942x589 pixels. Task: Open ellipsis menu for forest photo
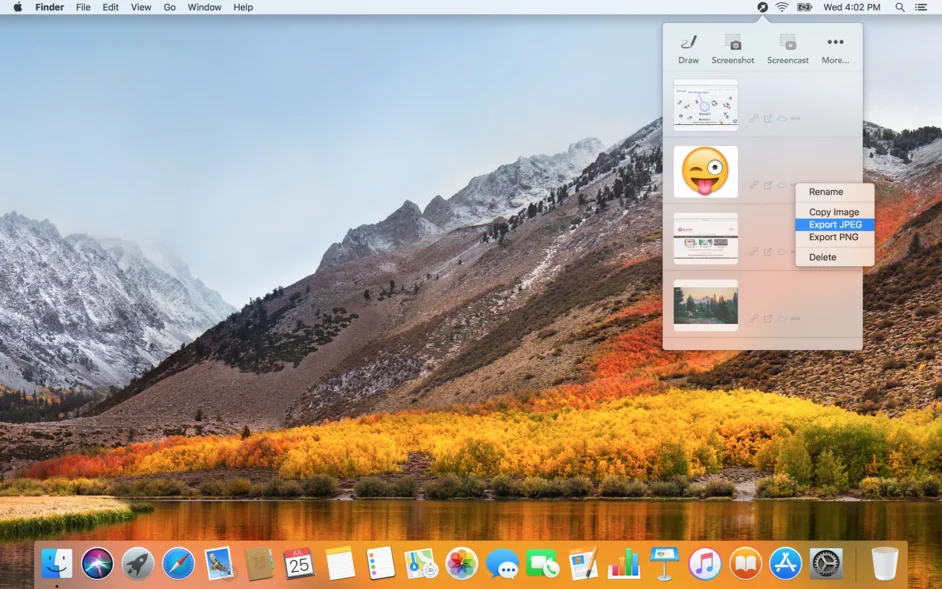796,319
